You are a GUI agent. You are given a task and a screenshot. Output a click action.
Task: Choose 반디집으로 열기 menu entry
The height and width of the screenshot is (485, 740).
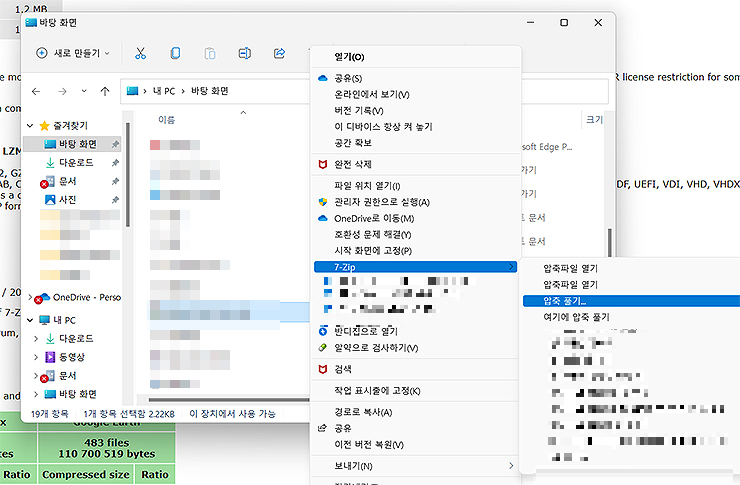[x=415, y=331]
